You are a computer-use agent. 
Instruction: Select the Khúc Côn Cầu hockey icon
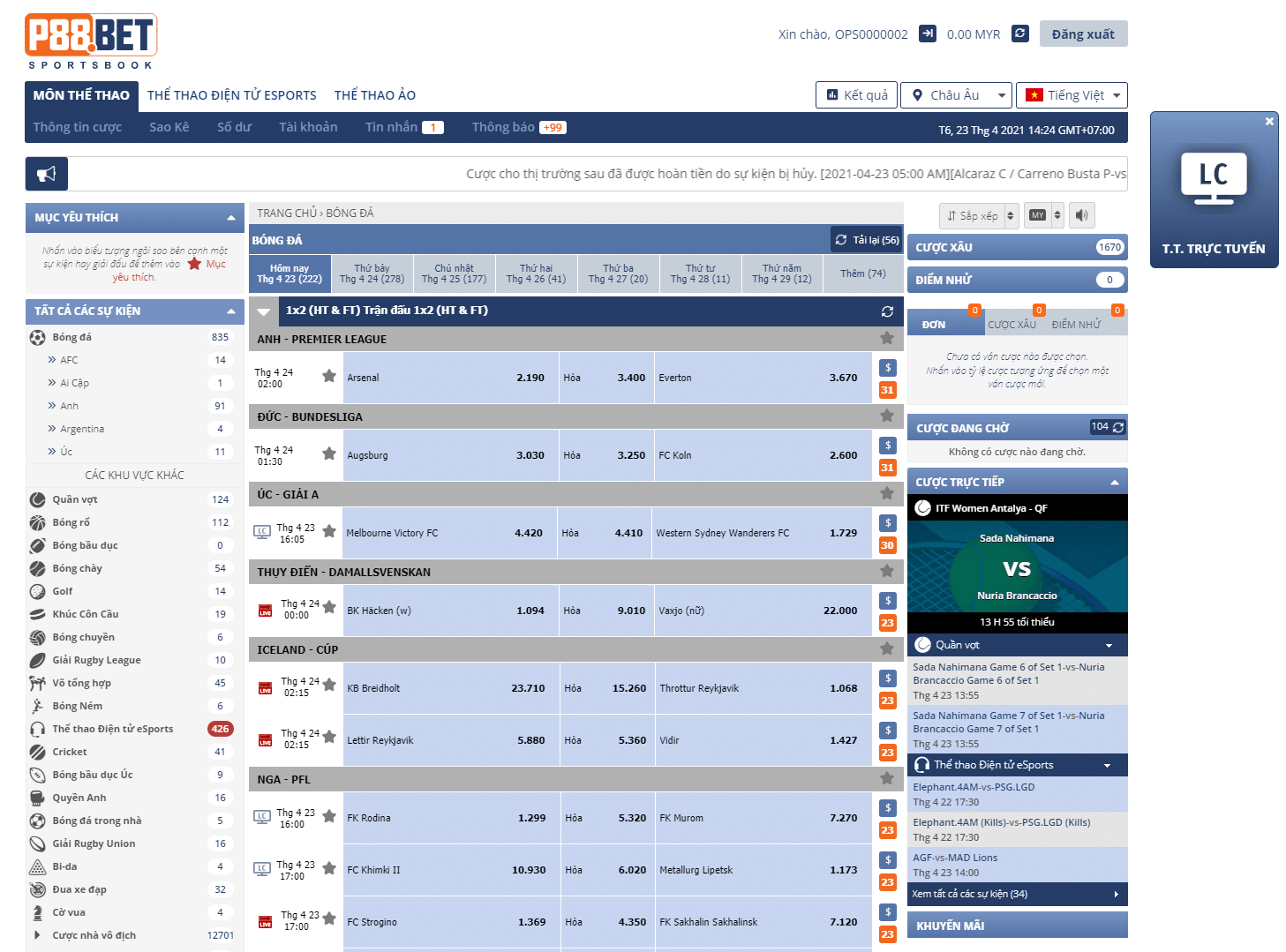point(37,614)
